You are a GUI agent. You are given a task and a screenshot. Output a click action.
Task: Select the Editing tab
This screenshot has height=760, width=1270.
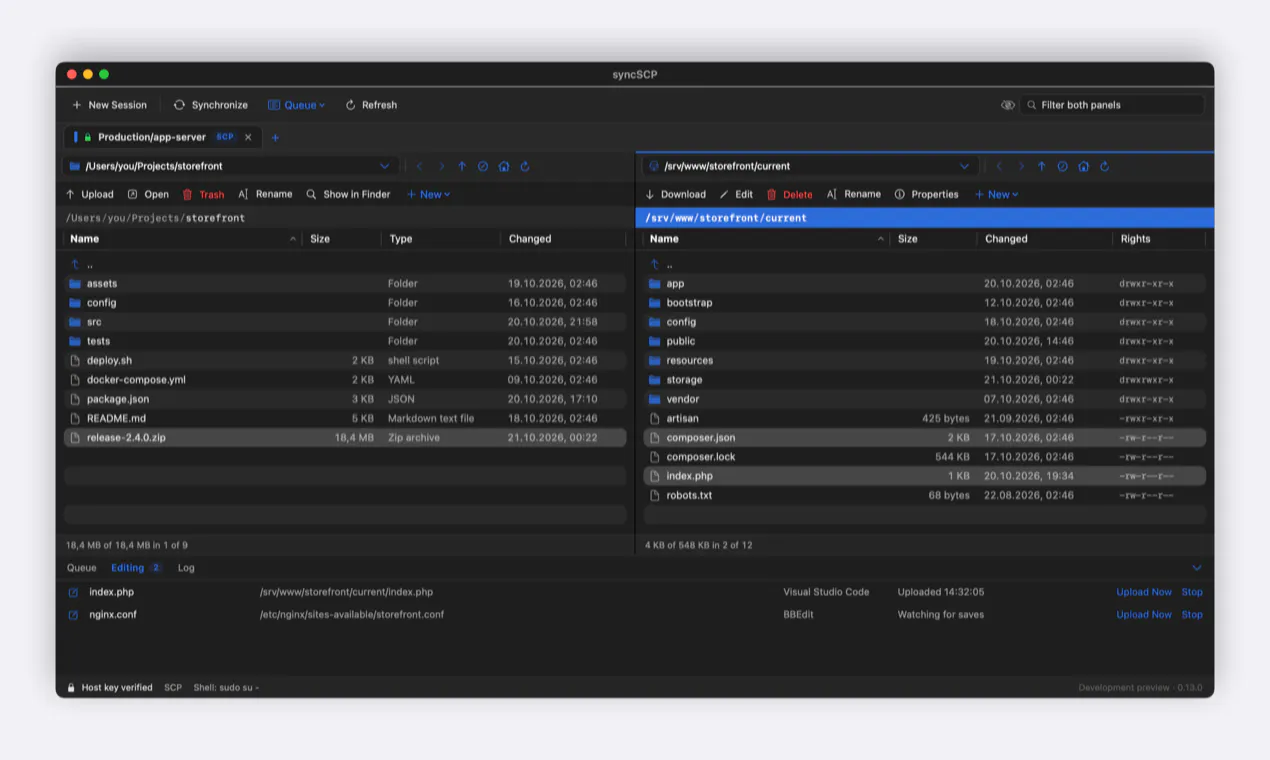pyautogui.click(x=136, y=568)
